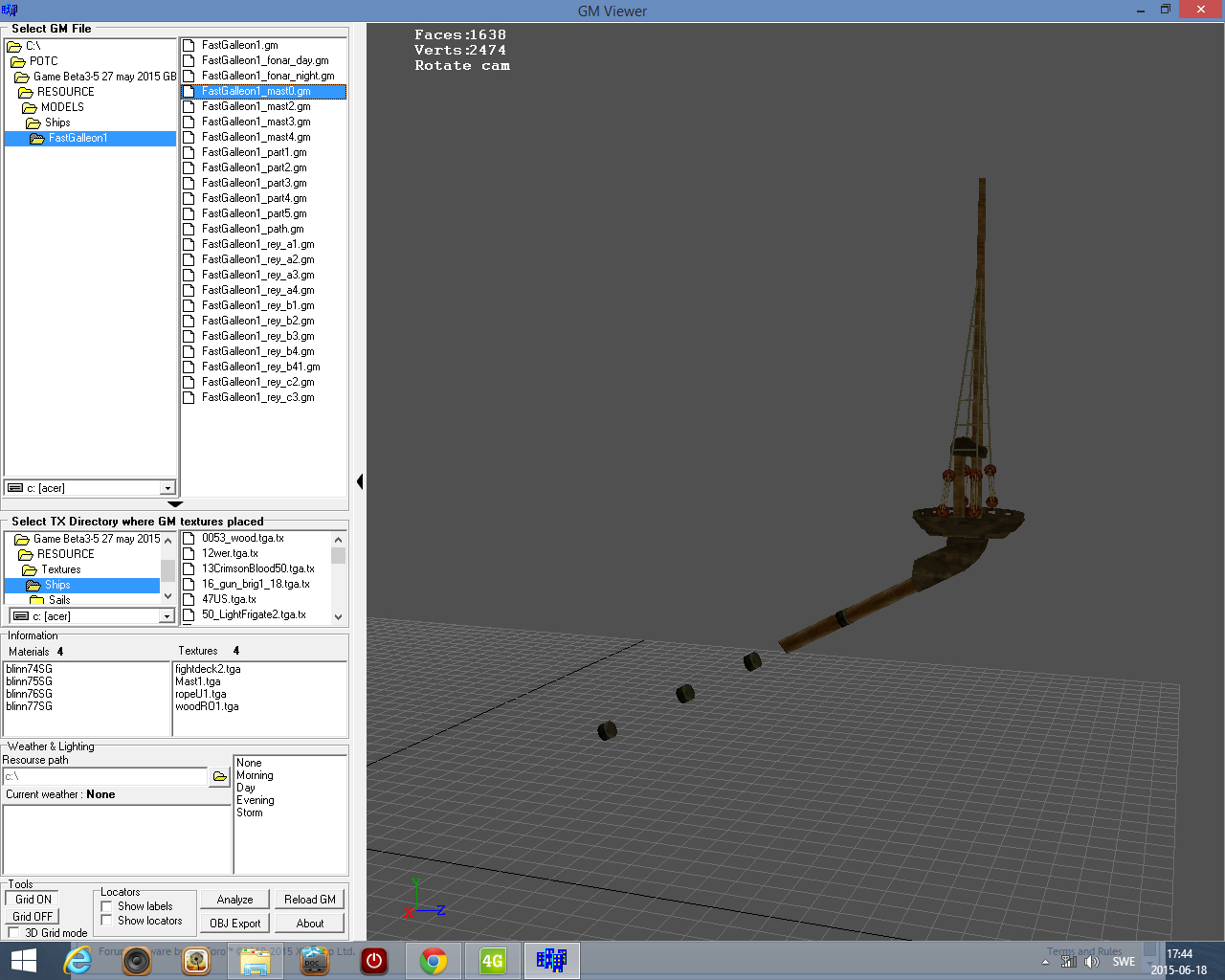Select None weather option
This screenshot has width=1225, height=980.
pos(249,763)
